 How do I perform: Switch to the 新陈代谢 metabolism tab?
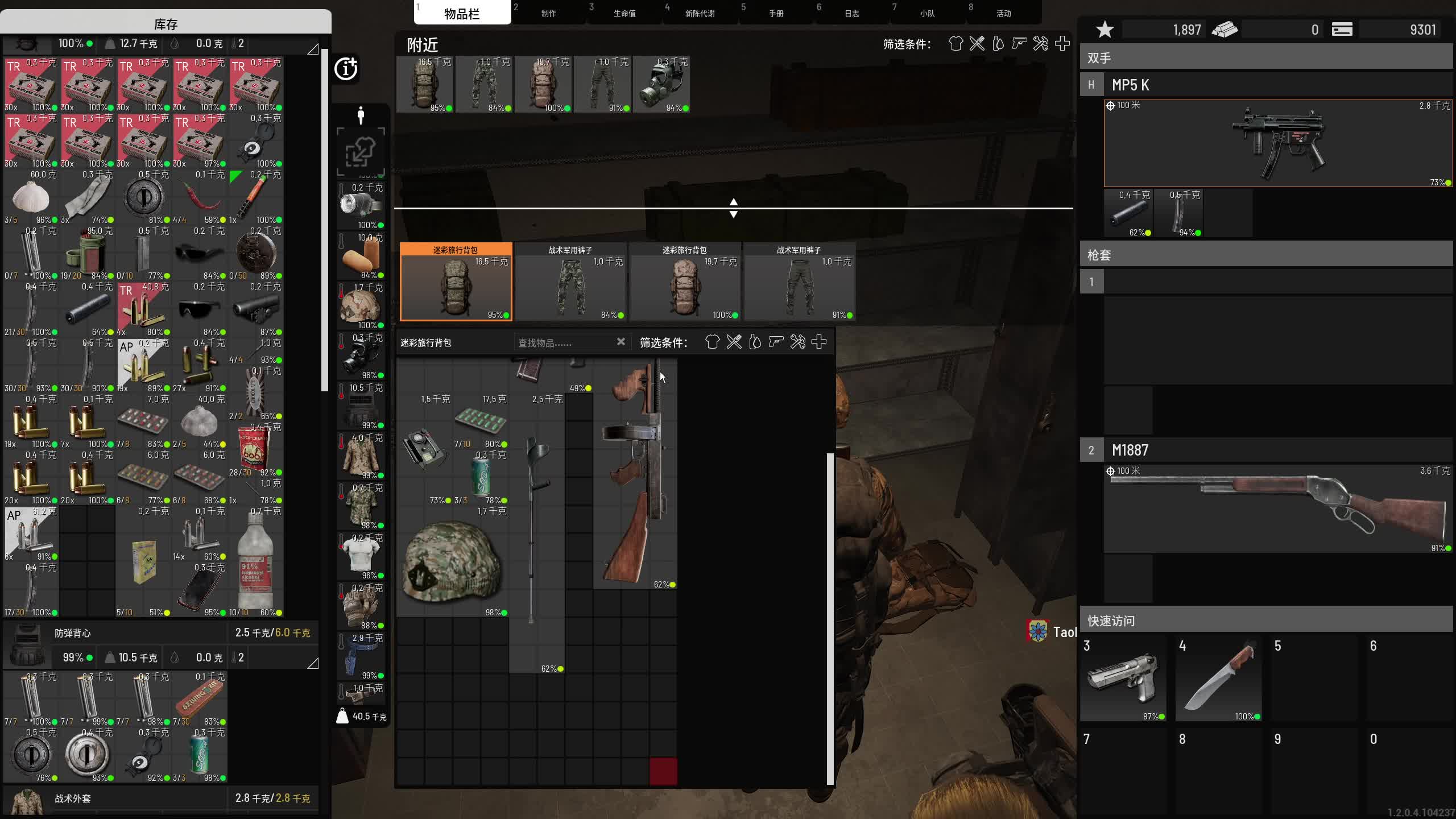click(700, 13)
